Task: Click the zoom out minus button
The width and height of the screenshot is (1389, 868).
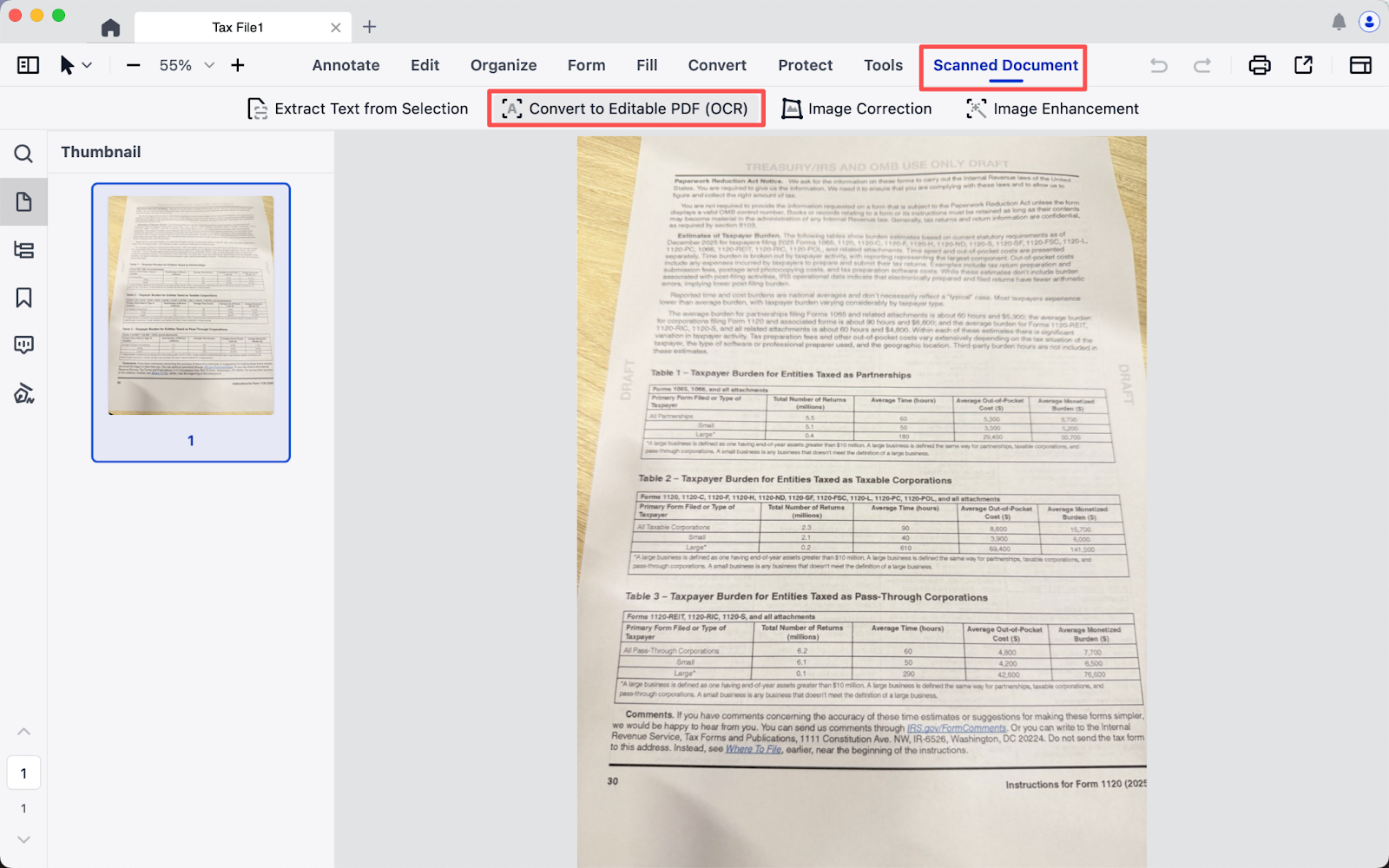Action: click(x=133, y=65)
